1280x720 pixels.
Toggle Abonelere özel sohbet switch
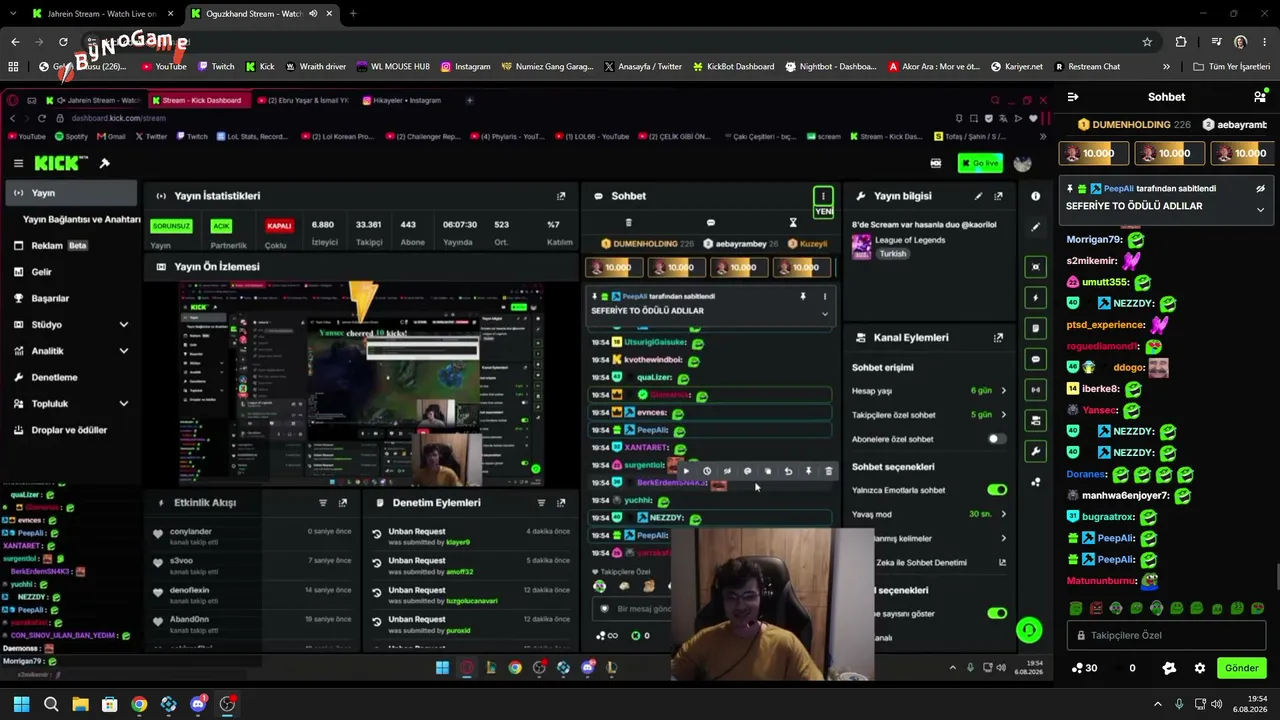pyautogui.click(x=996, y=439)
